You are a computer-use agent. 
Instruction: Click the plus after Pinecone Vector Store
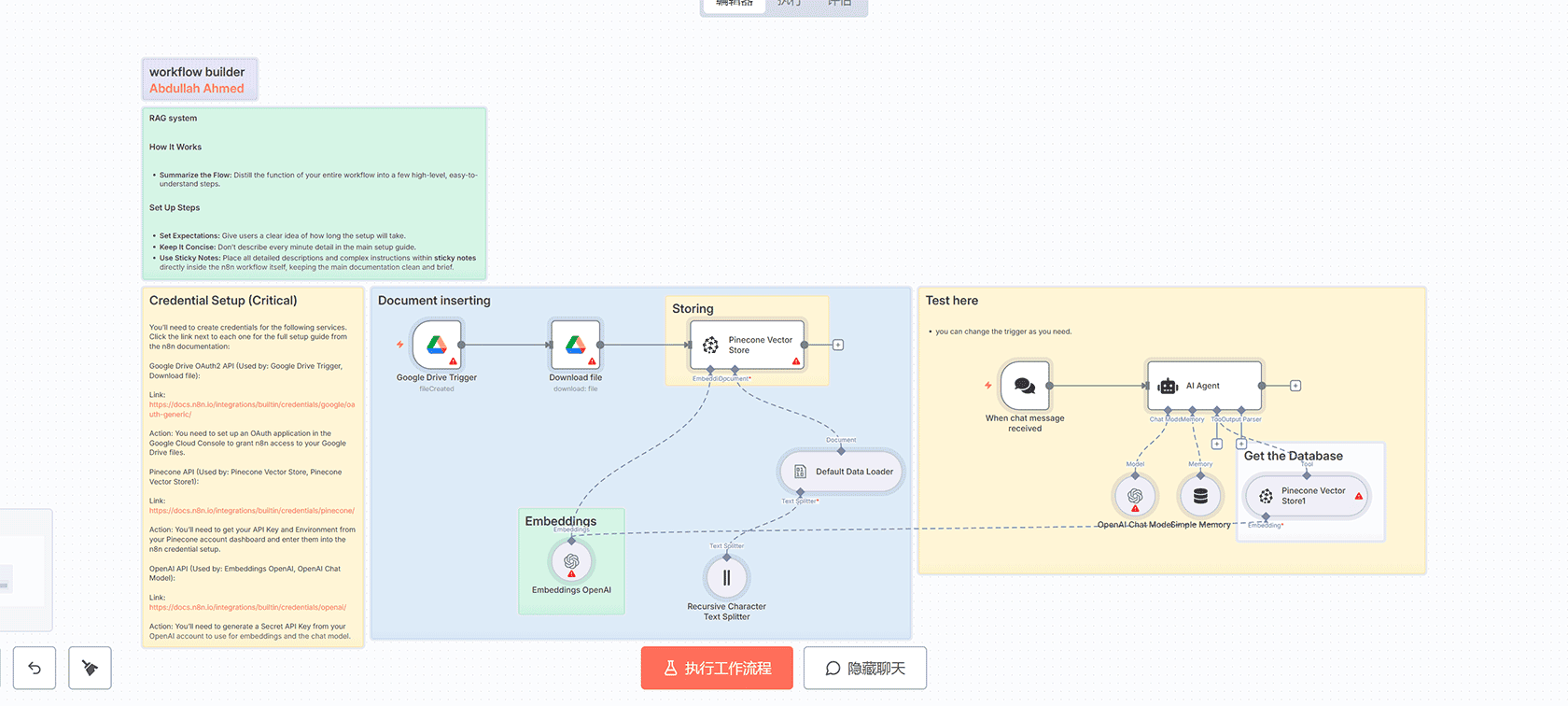pos(838,345)
